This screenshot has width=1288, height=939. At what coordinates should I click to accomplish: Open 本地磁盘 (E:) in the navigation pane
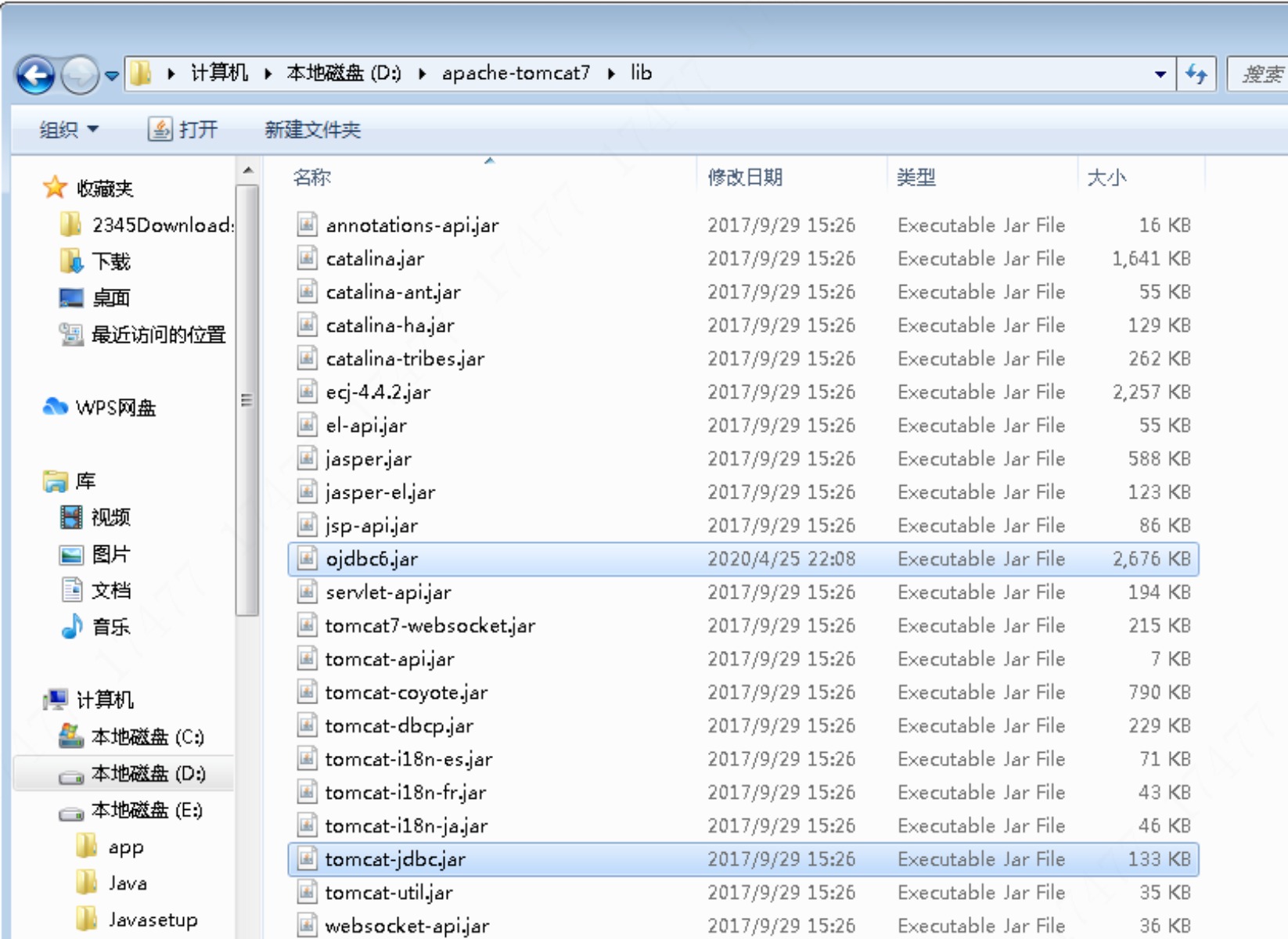131,811
